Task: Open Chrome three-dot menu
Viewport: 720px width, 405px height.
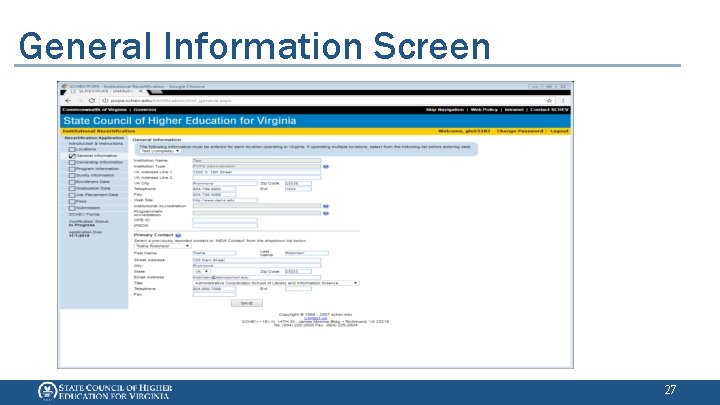Action: (563, 101)
